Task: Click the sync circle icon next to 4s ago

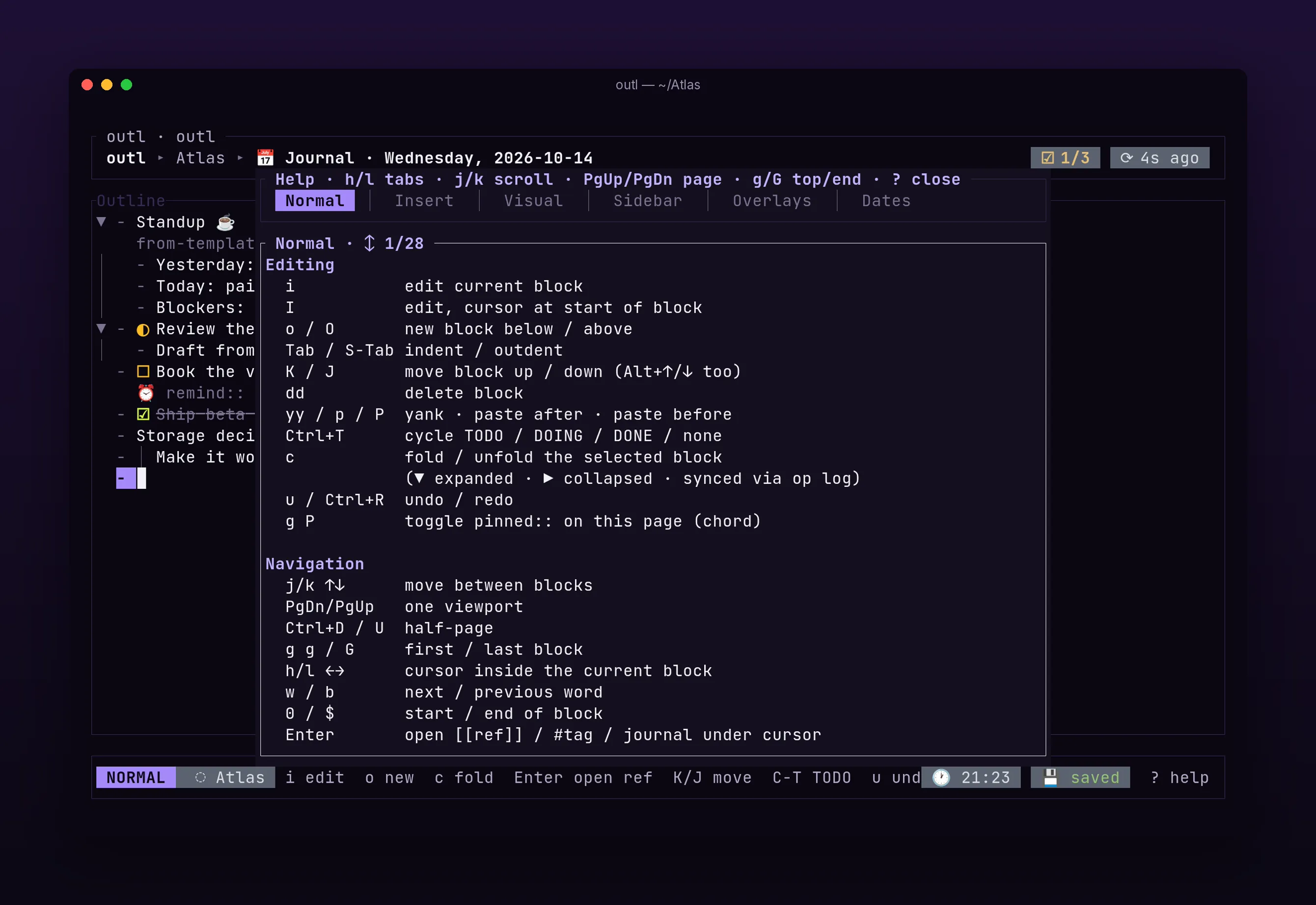Action: [x=1126, y=158]
